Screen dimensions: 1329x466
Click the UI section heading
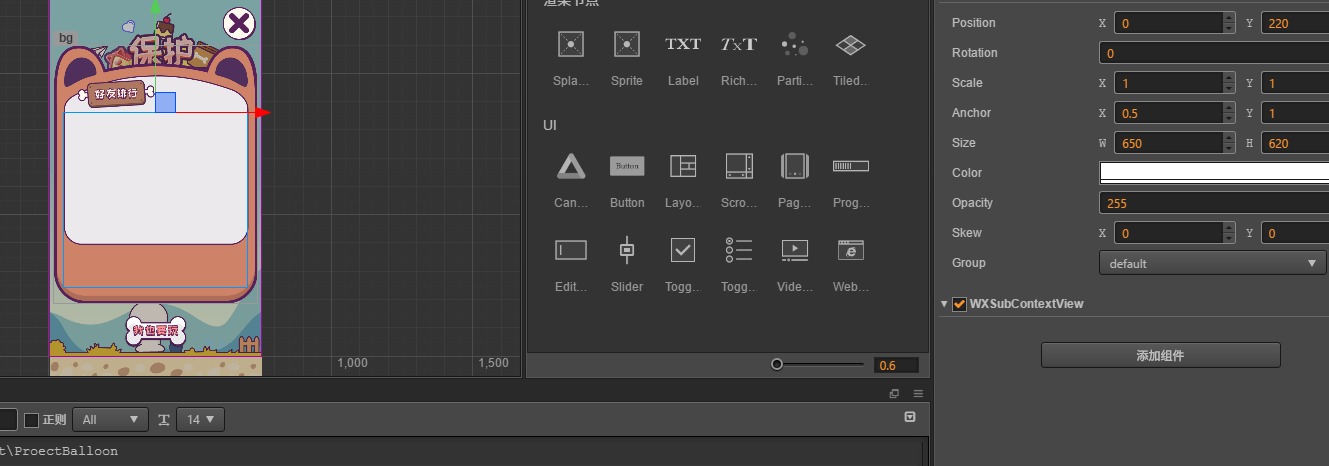coord(550,125)
